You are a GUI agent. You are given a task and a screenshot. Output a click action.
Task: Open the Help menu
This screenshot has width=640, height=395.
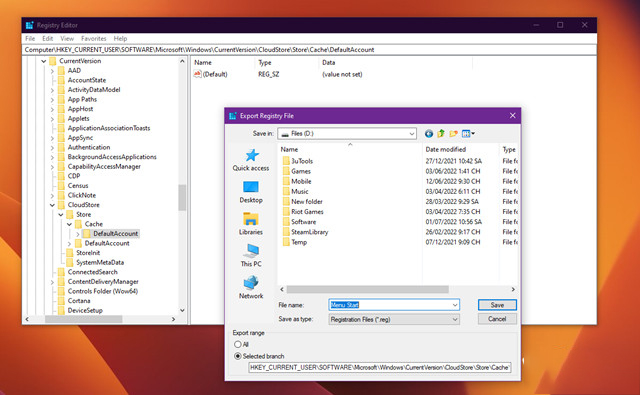(x=120, y=38)
